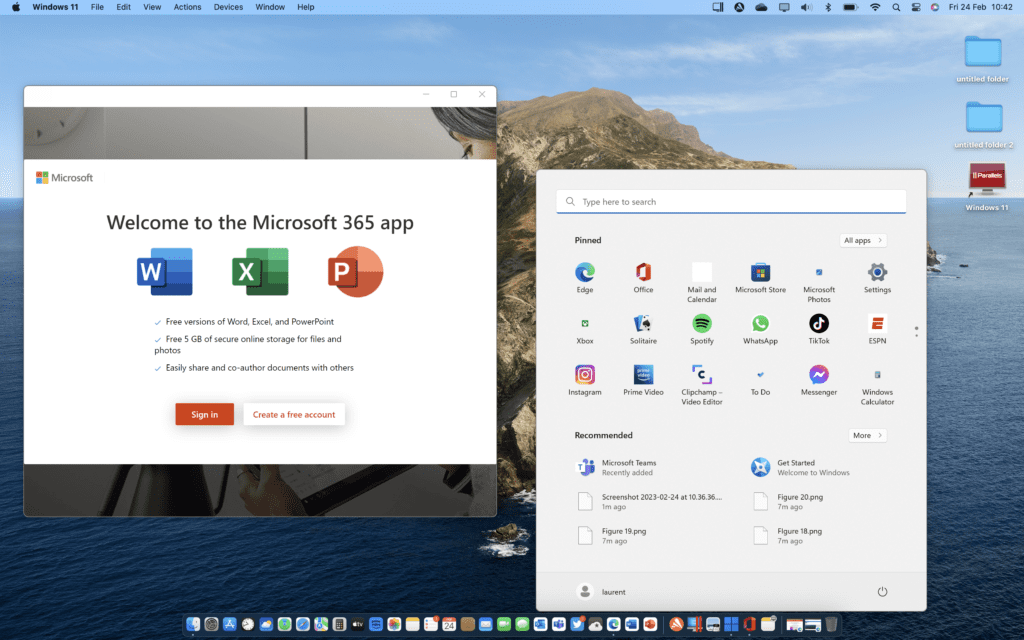Screen dimensions: 1024x640
Task: Open the Apple TV app in Dock
Action: pyautogui.click(x=357, y=624)
